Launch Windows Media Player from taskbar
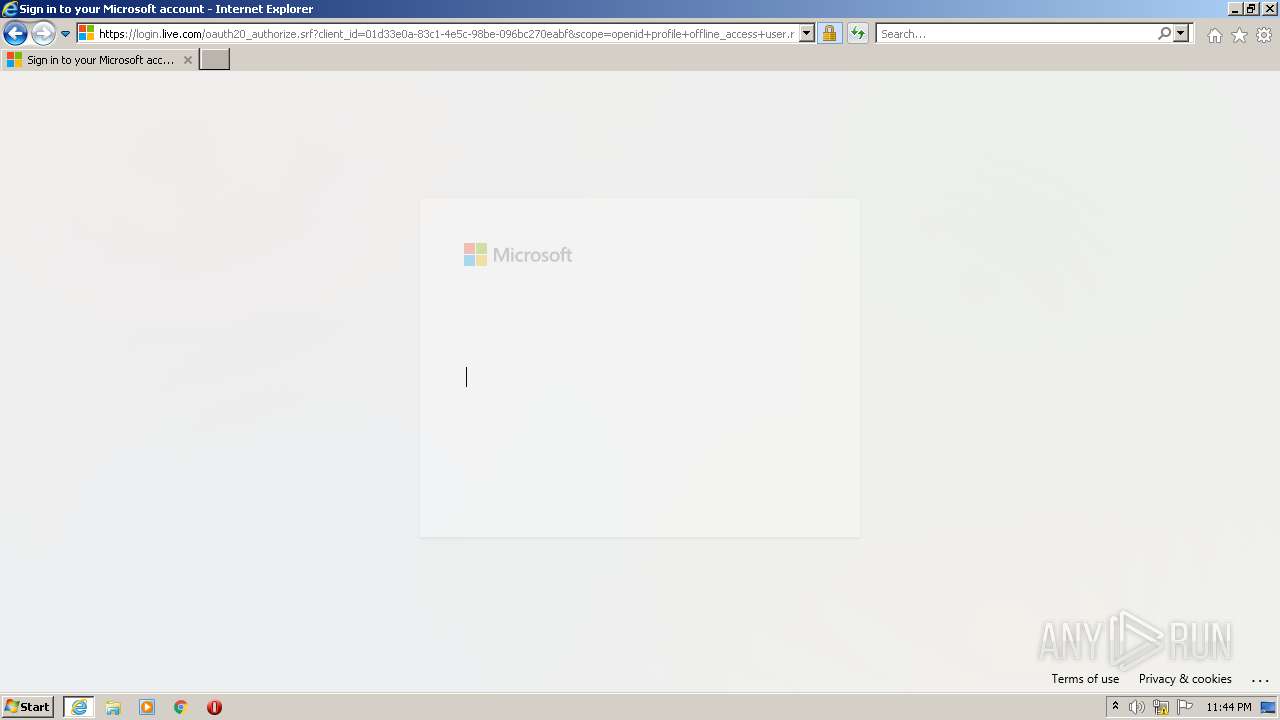 click(147, 707)
